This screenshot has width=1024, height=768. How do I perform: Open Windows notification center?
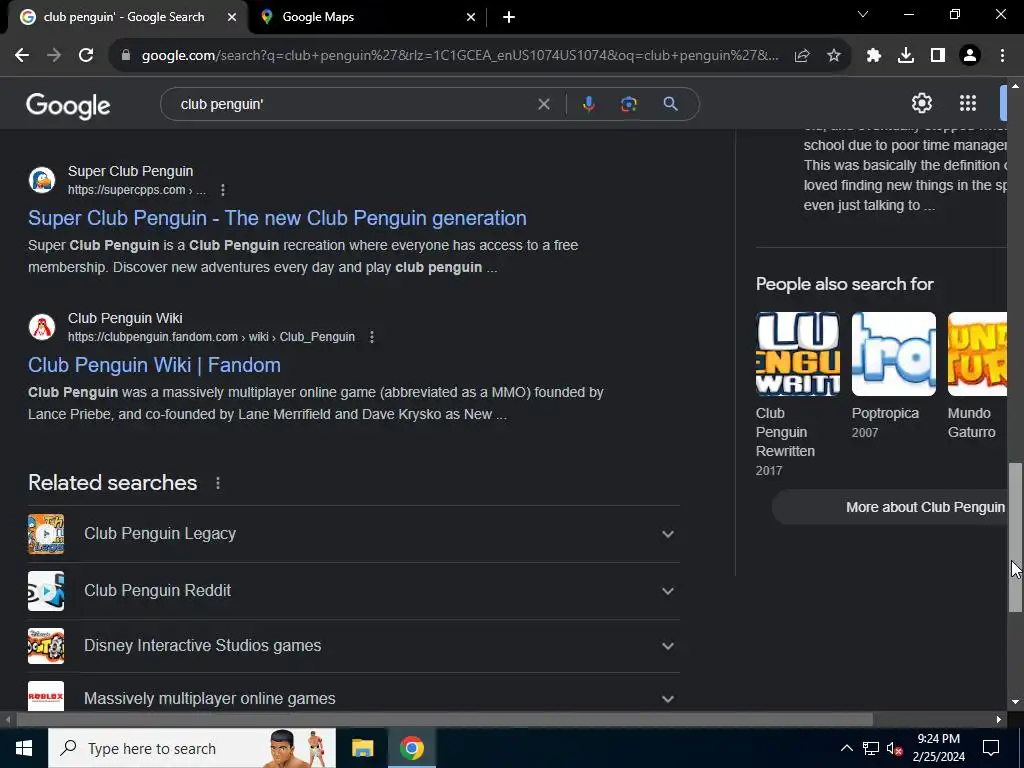tap(991, 748)
